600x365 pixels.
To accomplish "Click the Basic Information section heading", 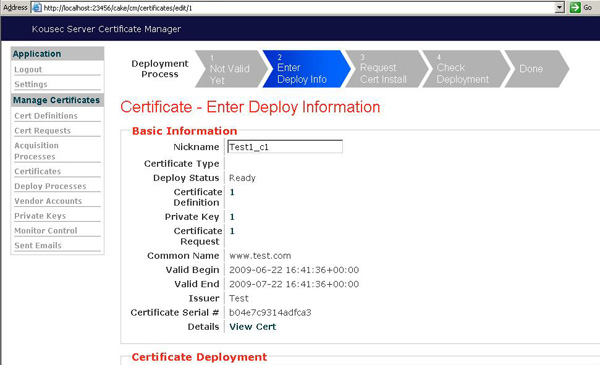I will point(184,131).
